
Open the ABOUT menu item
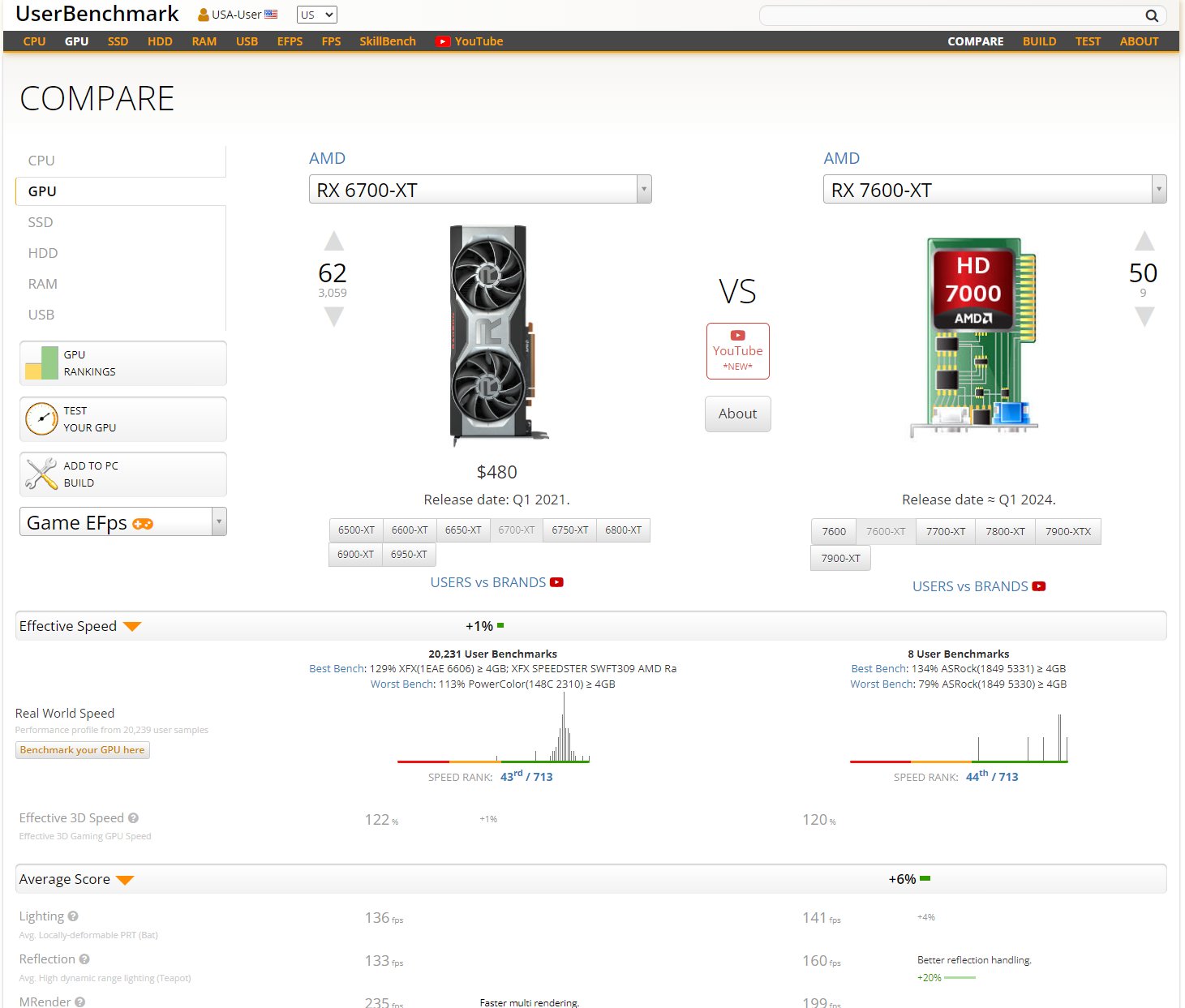tap(1139, 41)
